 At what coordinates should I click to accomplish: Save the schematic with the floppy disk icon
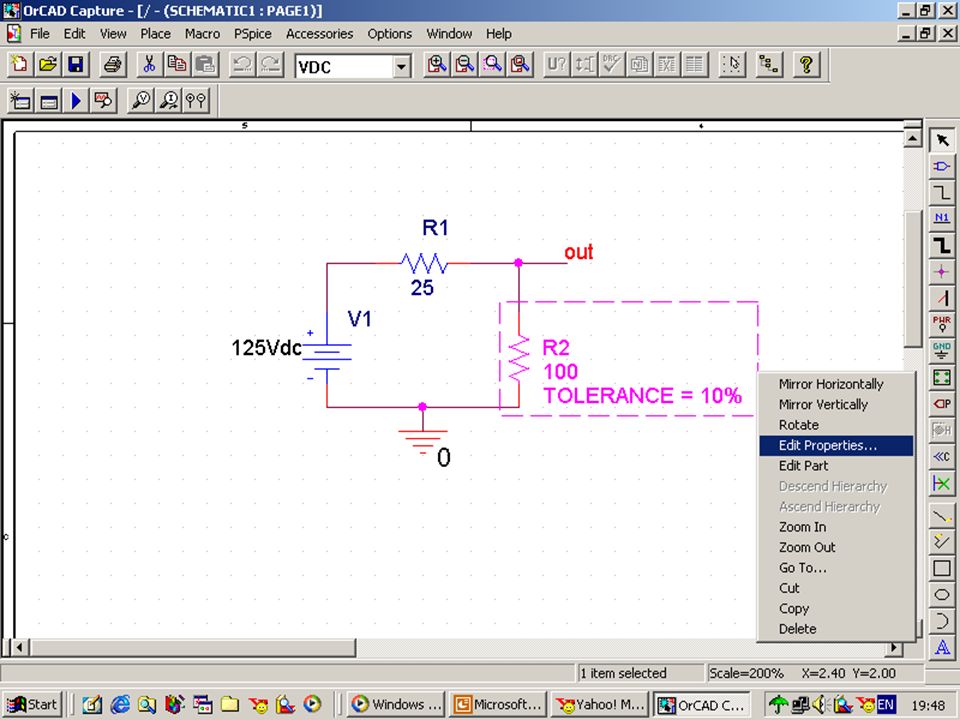[75, 64]
